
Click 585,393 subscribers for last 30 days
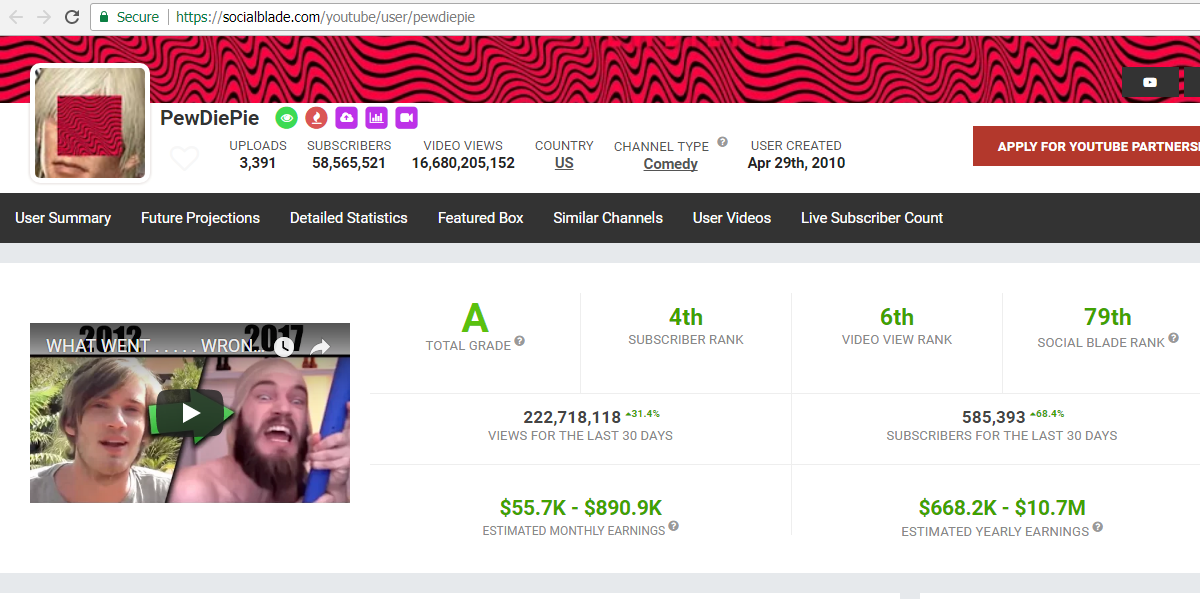tap(994, 417)
